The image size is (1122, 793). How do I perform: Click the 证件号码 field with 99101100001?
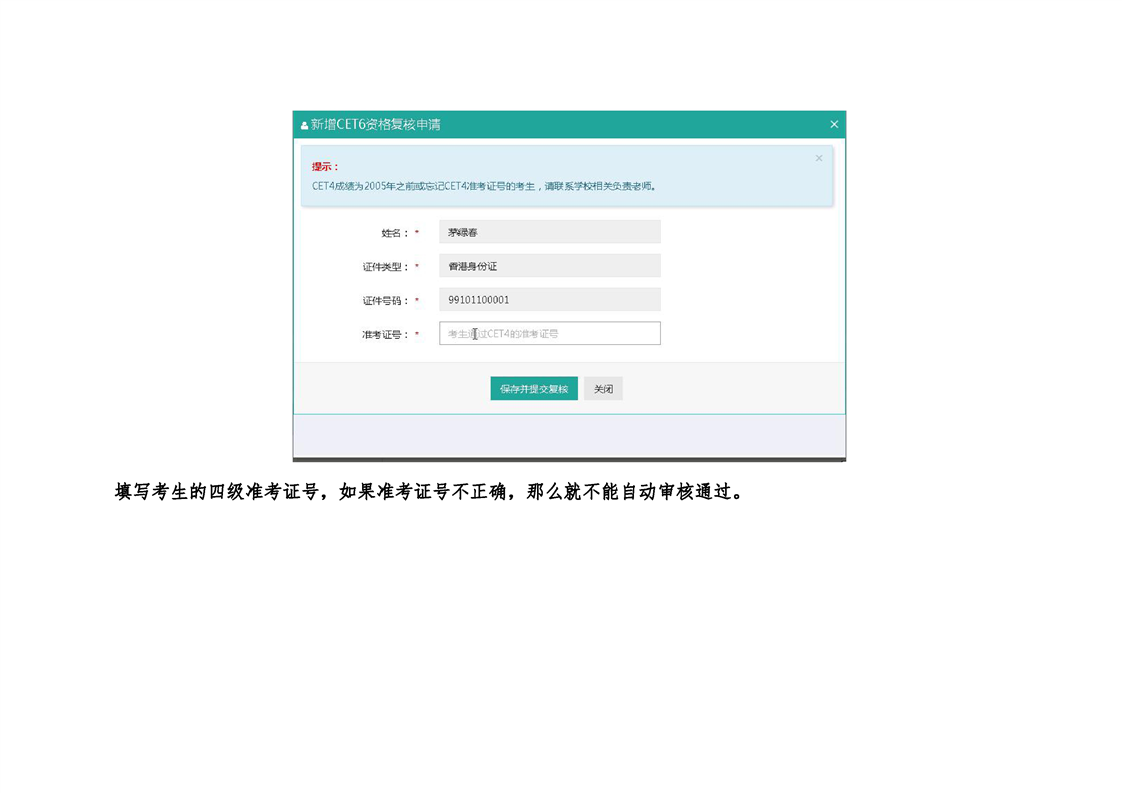click(549, 300)
